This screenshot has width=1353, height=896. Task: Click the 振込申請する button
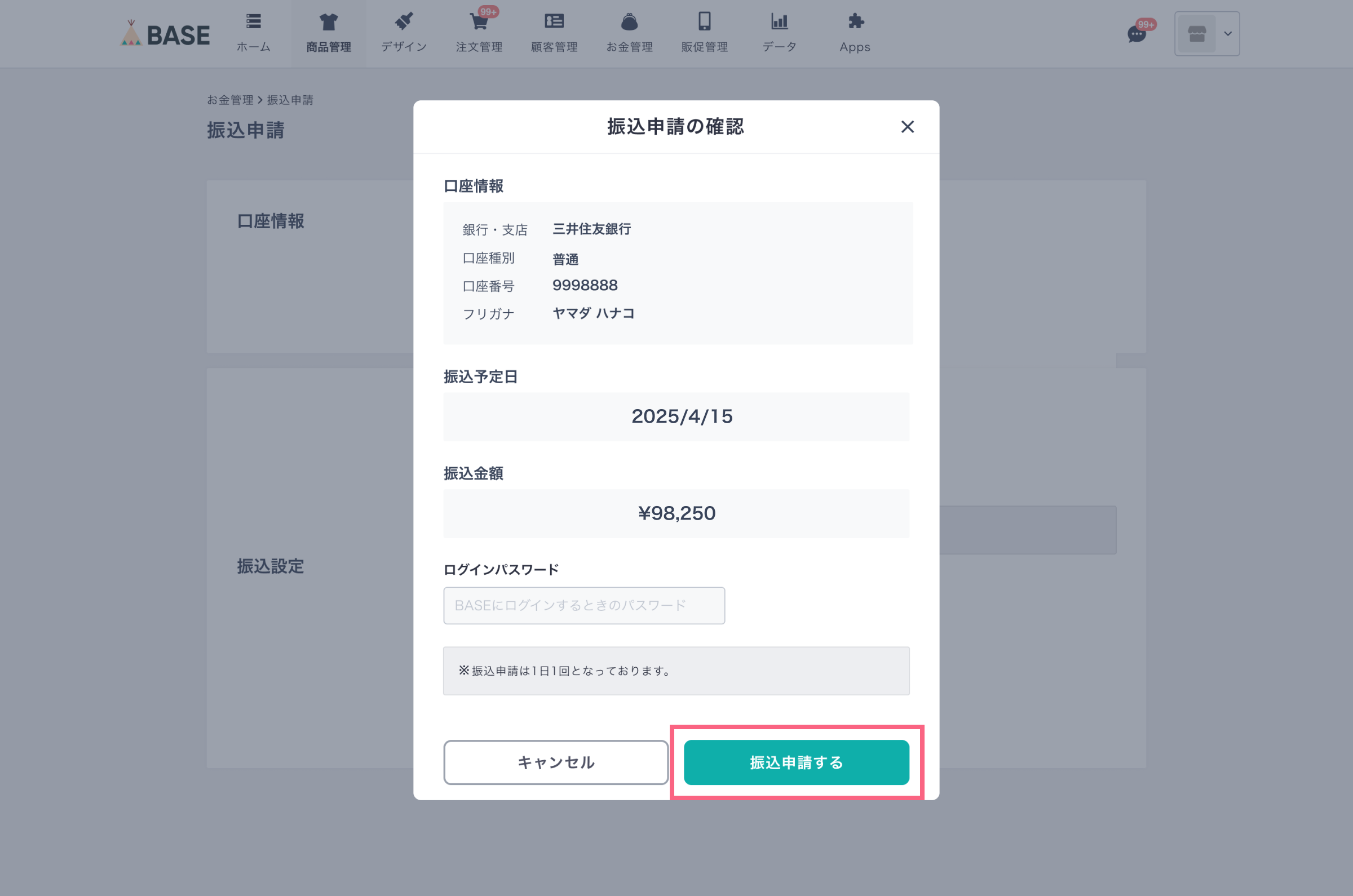click(796, 762)
